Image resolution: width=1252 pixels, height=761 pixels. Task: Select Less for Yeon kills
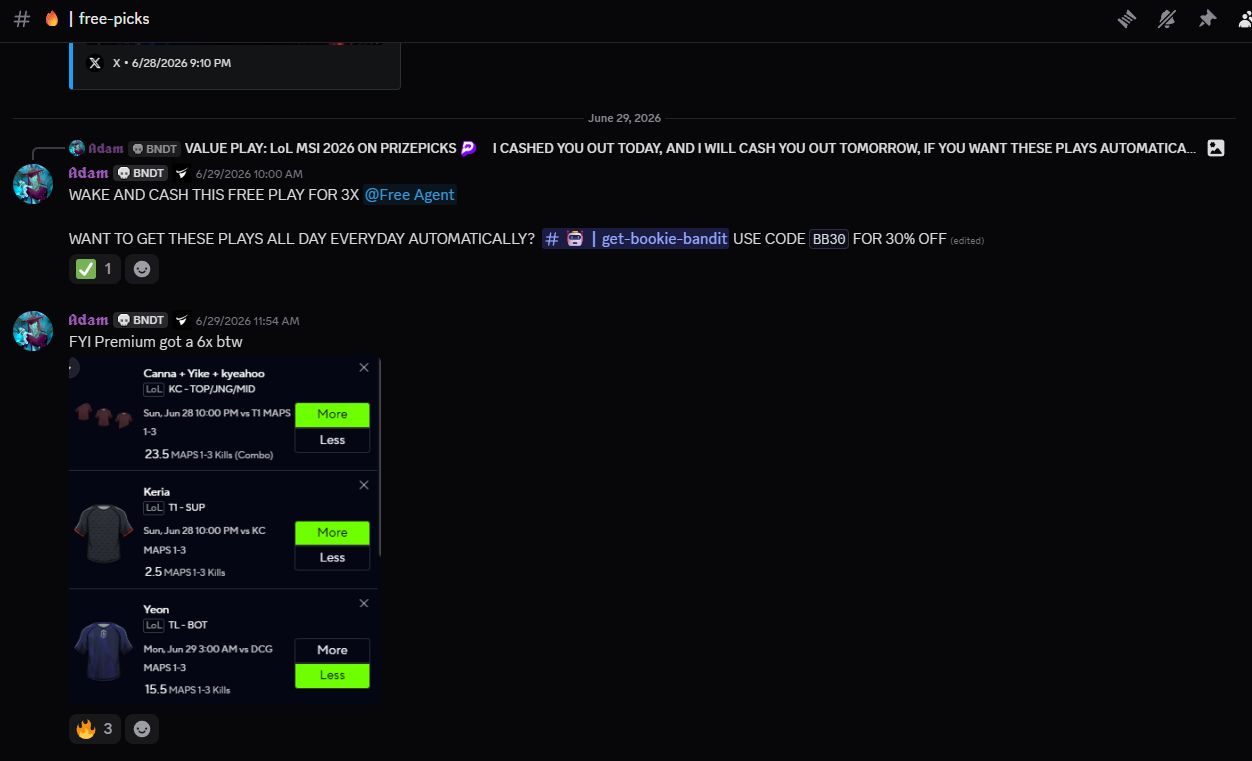click(x=332, y=676)
